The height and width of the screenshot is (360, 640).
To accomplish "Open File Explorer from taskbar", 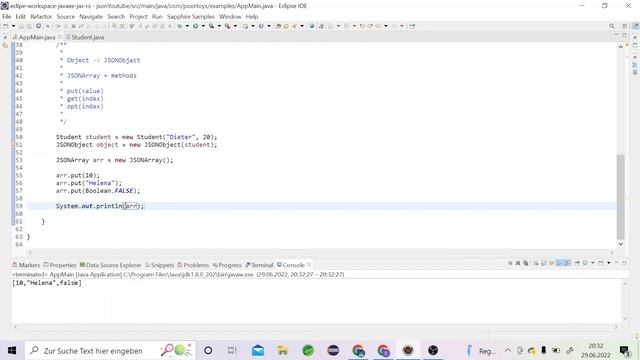I will [282, 350].
